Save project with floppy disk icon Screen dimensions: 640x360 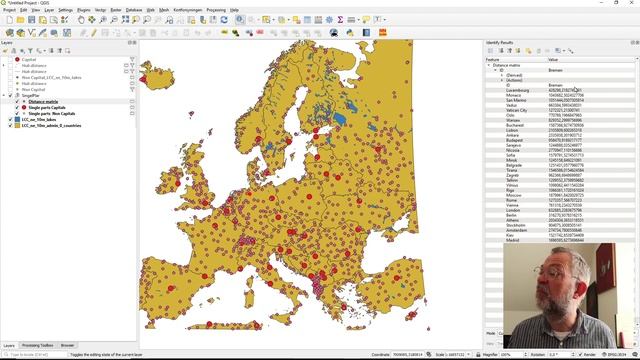31,20
